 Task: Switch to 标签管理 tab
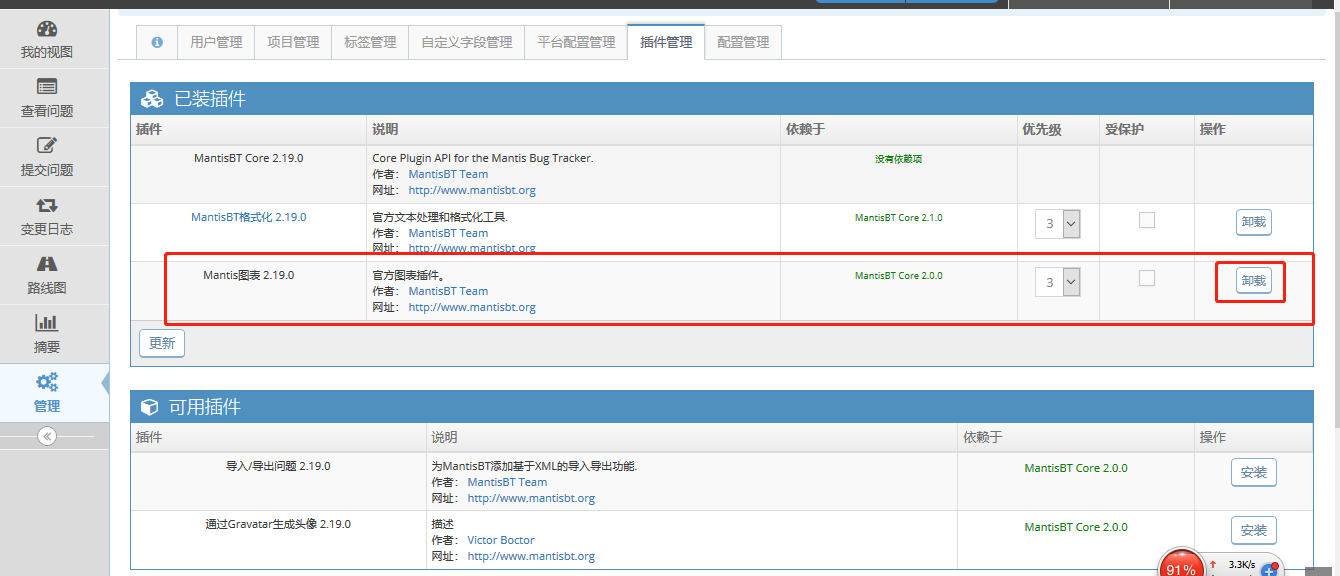(370, 42)
